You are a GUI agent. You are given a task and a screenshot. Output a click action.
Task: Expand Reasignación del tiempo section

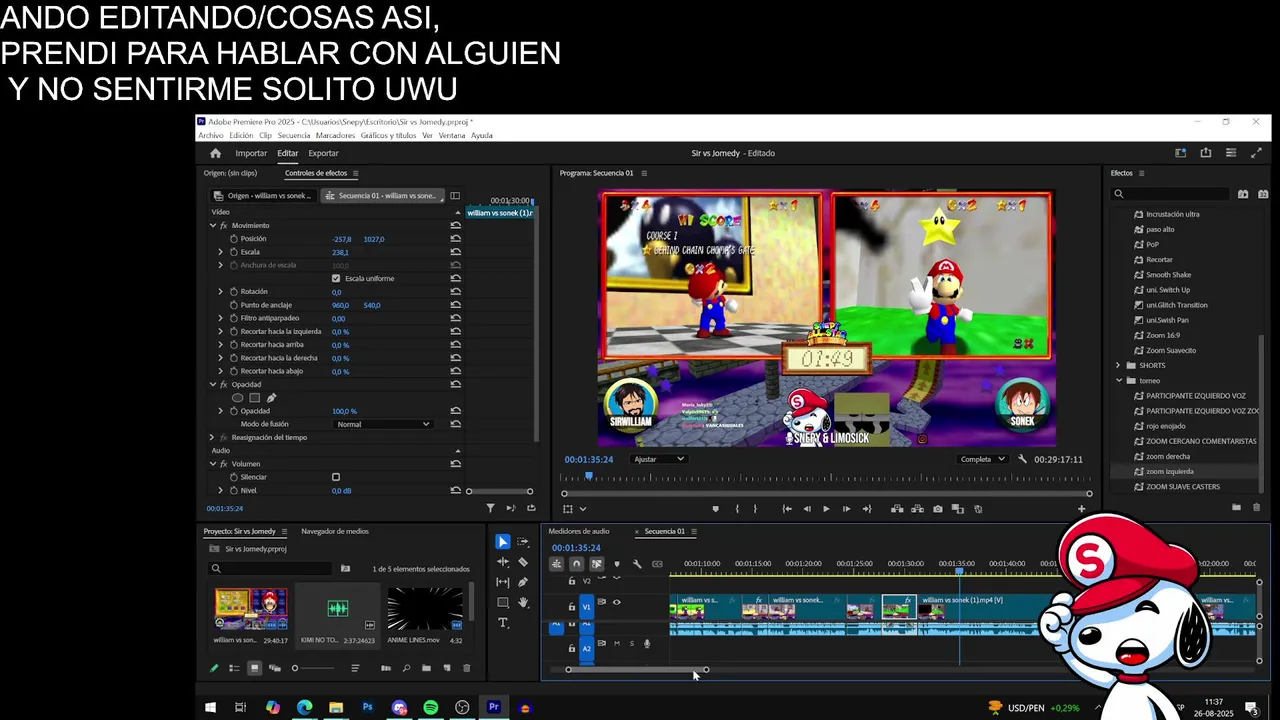click(211, 437)
